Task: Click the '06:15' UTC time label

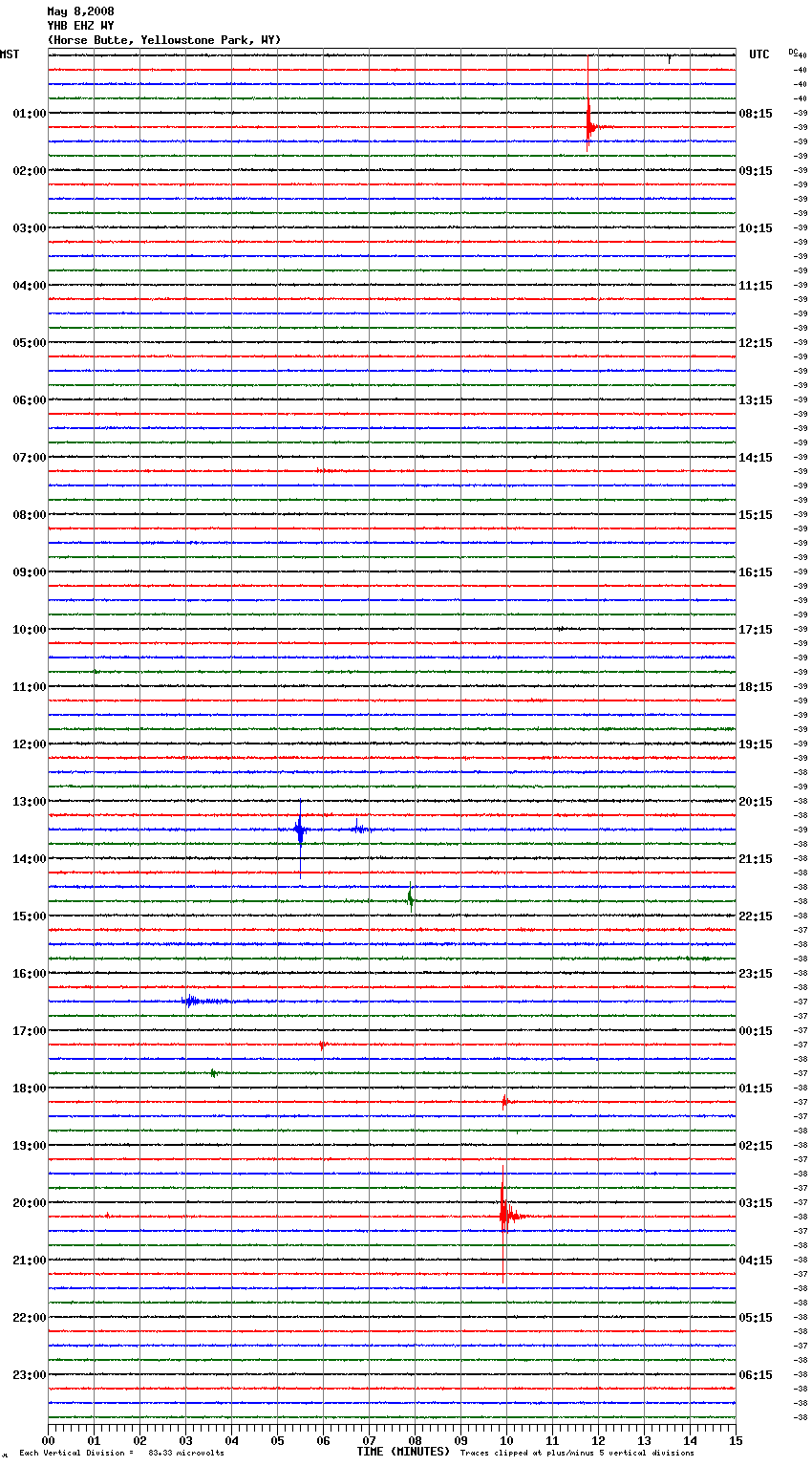Action: [756, 1374]
